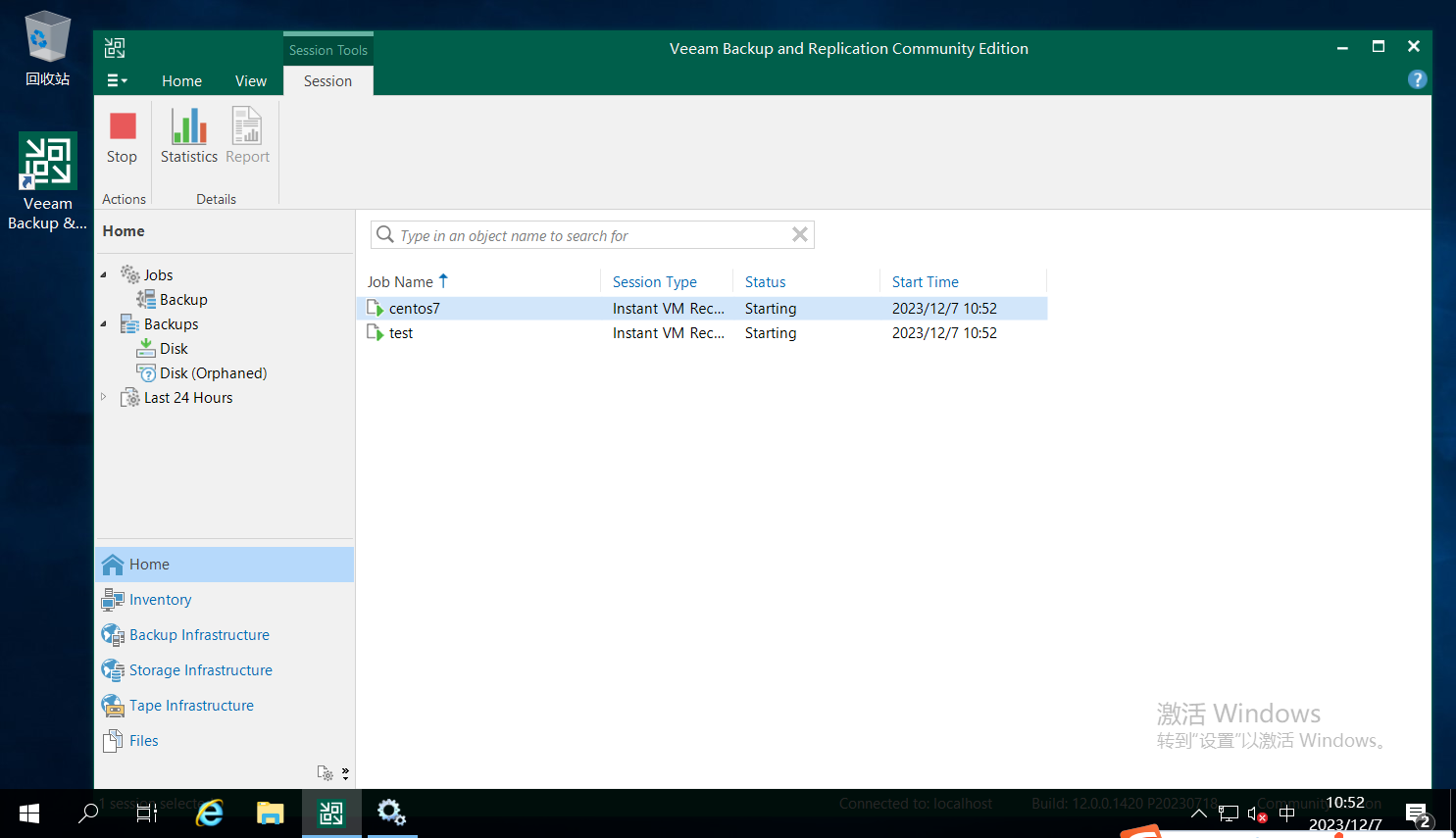Stop the selected session
Image resolution: width=1456 pixels, height=838 pixels.
122,137
